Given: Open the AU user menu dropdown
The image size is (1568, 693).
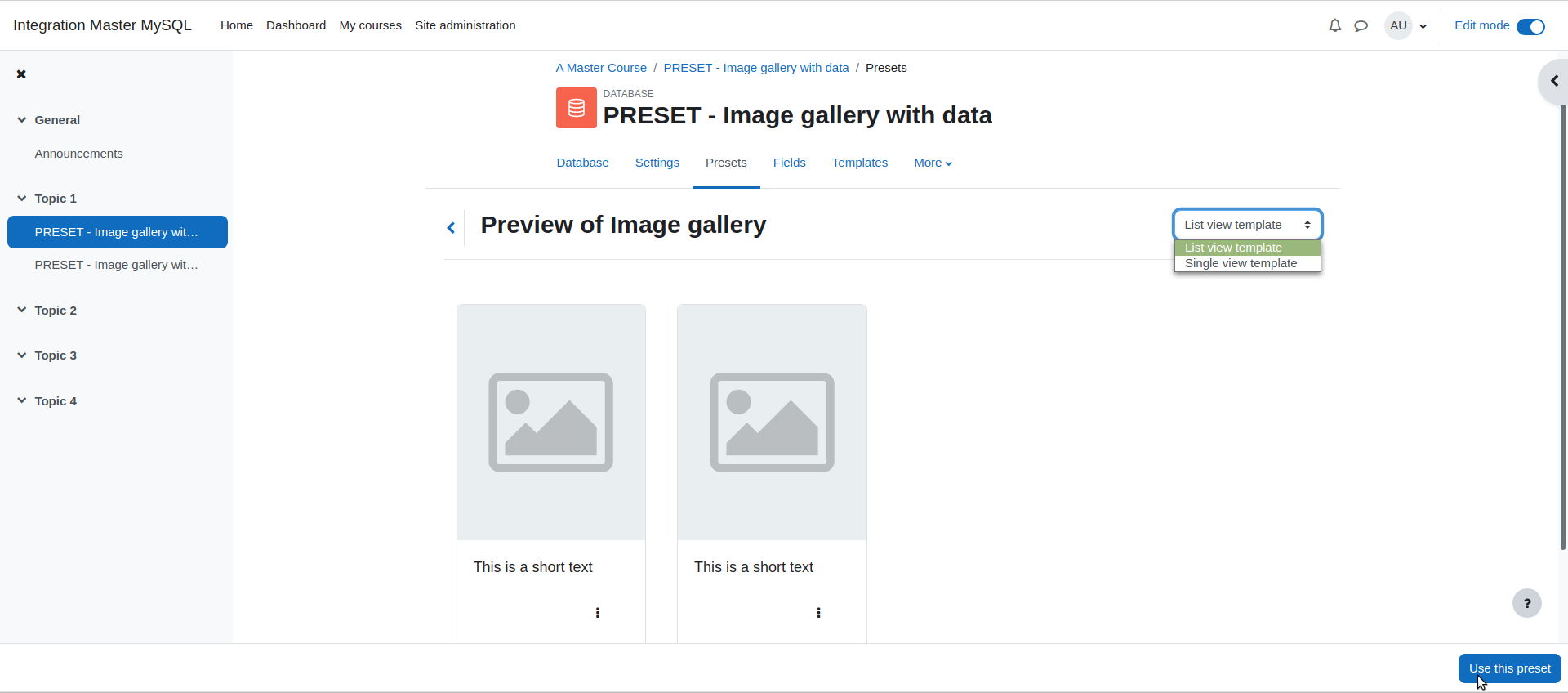Looking at the screenshot, I should [x=1406, y=25].
